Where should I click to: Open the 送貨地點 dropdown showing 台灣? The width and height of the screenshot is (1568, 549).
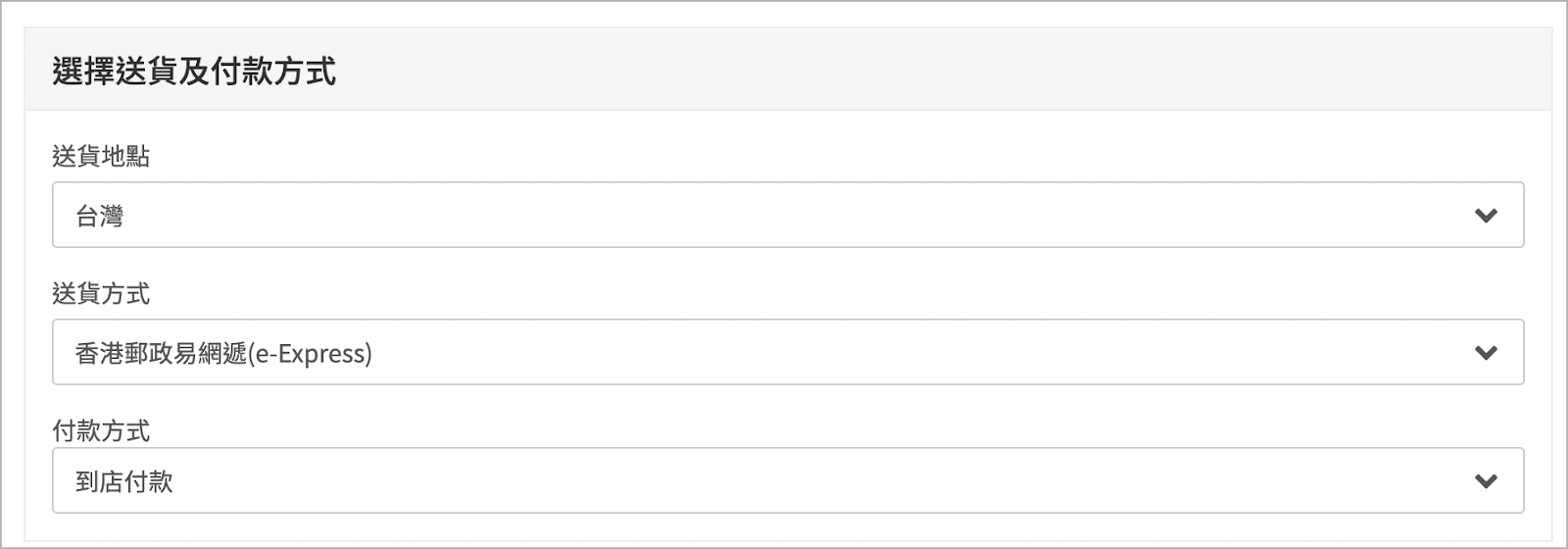point(788,215)
